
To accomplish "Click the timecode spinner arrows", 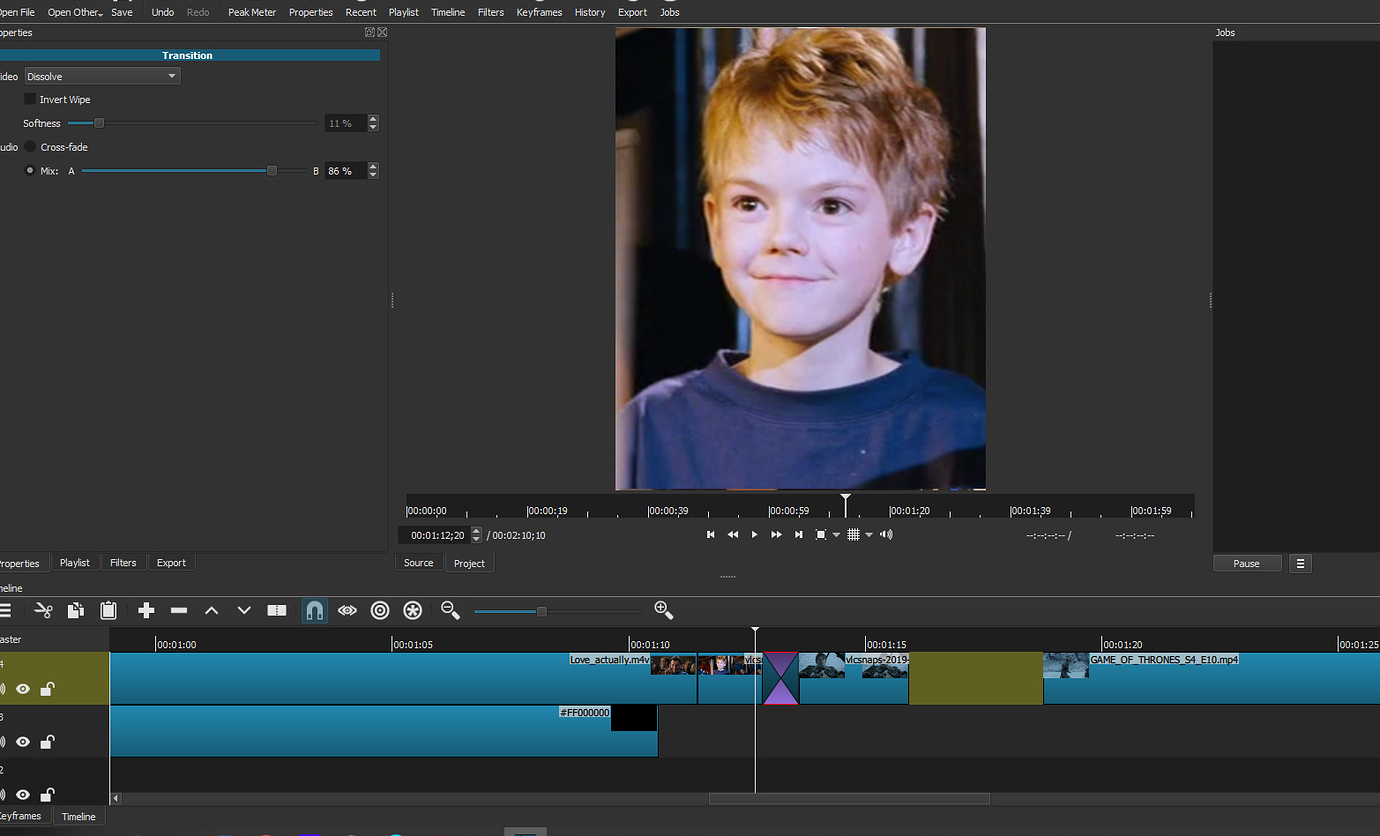I will pyautogui.click(x=476, y=535).
